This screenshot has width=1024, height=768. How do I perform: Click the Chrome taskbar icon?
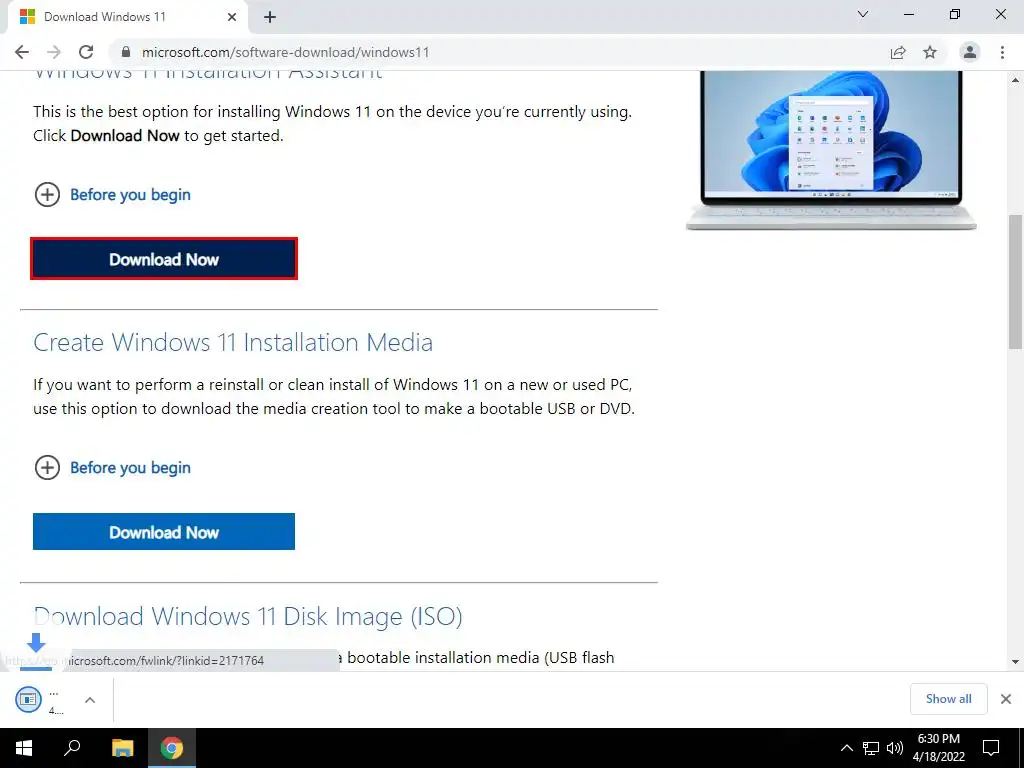click(x=172, y=748)
